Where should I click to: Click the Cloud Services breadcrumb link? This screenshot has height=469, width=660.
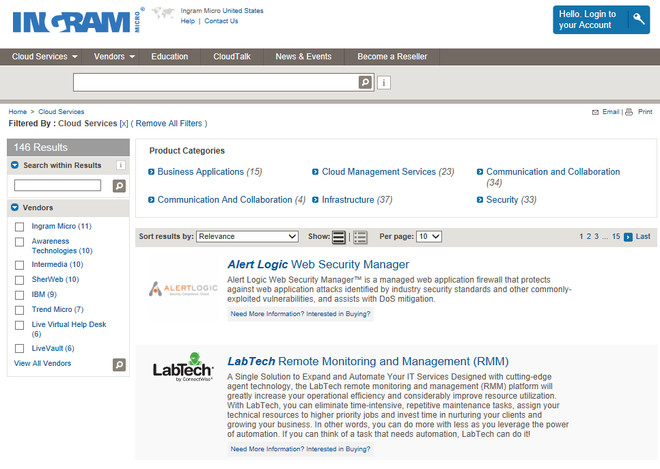click(61, 112)
